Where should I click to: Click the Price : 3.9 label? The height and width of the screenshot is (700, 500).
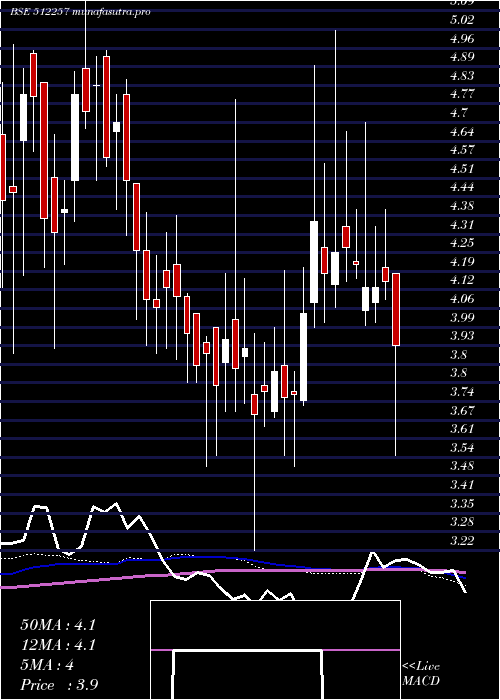click(x=59, y=685)
